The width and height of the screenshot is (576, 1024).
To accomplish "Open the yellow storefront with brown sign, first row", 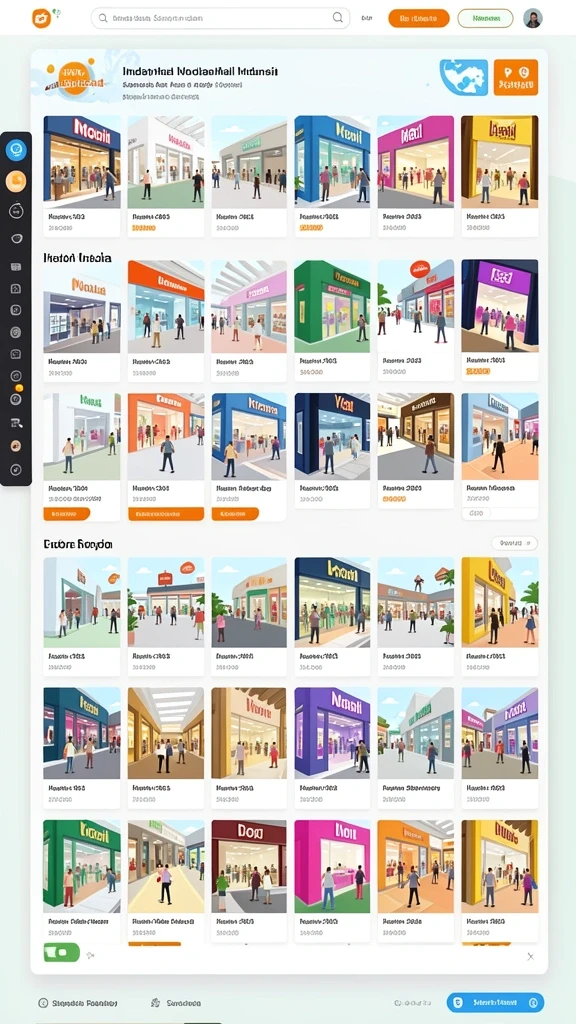I will tap(500, 161).
